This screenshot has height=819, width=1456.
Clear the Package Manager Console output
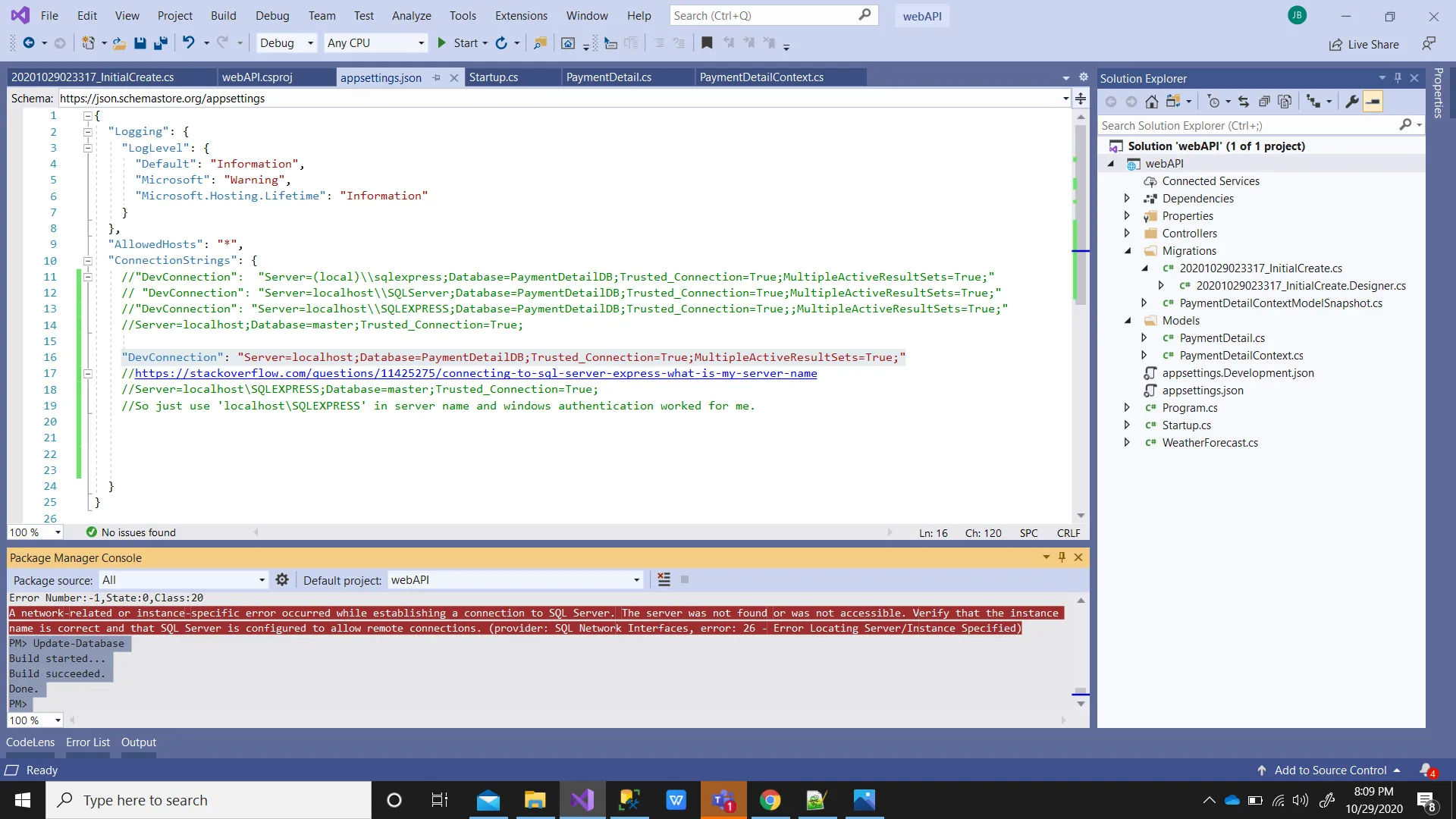664,579
